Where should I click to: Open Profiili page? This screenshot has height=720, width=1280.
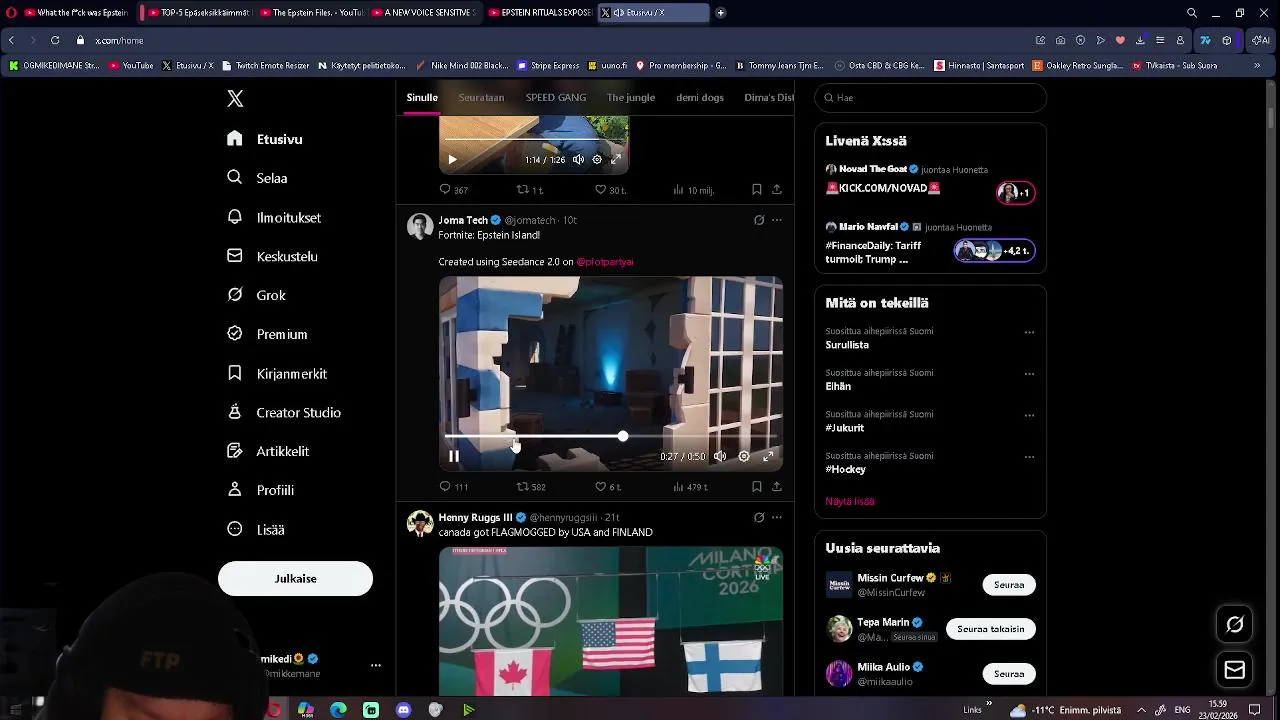click(260, 490)
